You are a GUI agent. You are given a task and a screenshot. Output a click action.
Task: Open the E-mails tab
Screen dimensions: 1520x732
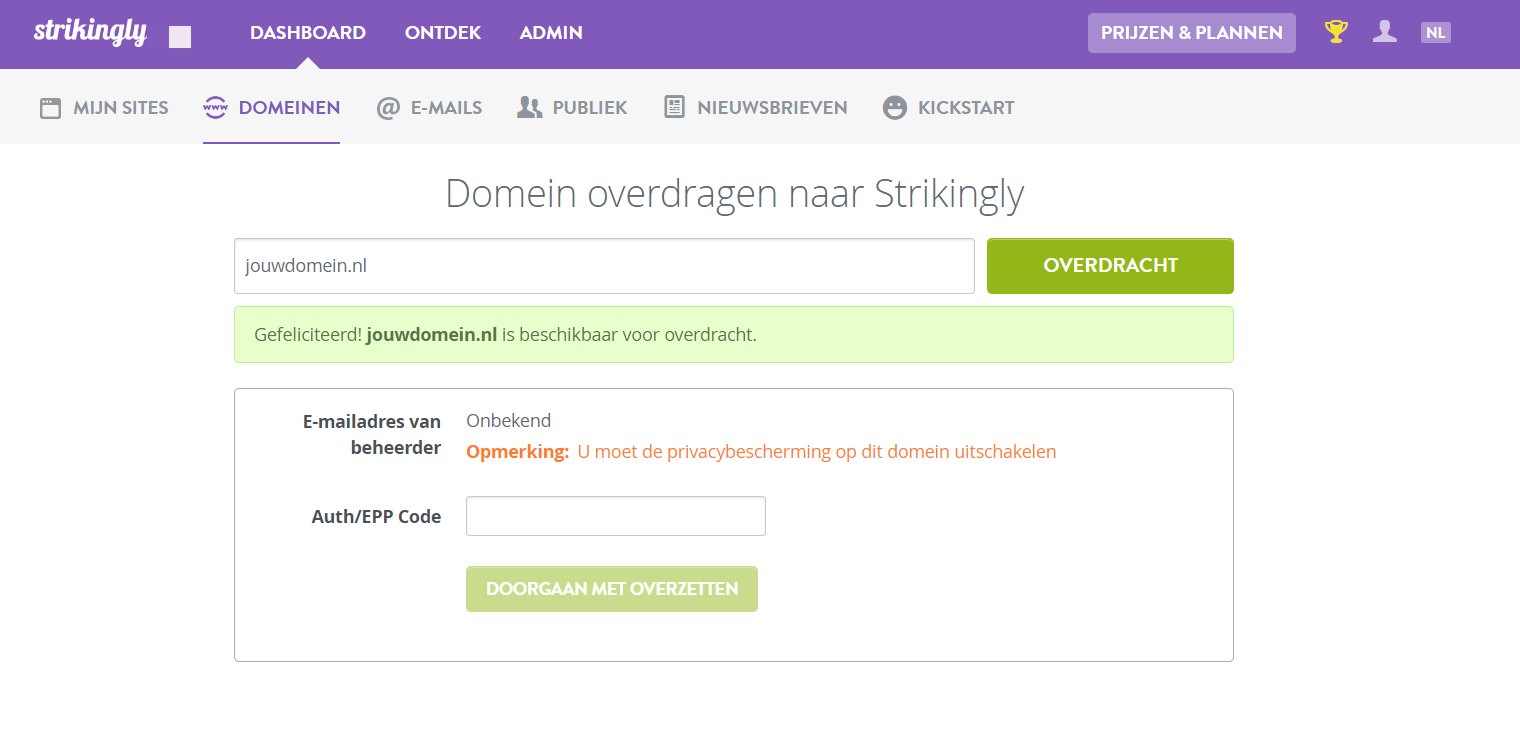point(429,108)
